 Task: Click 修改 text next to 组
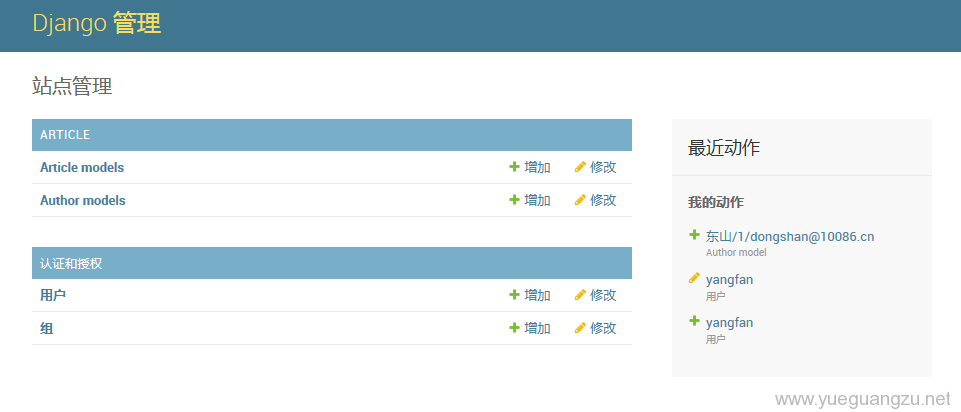(603, 328)
